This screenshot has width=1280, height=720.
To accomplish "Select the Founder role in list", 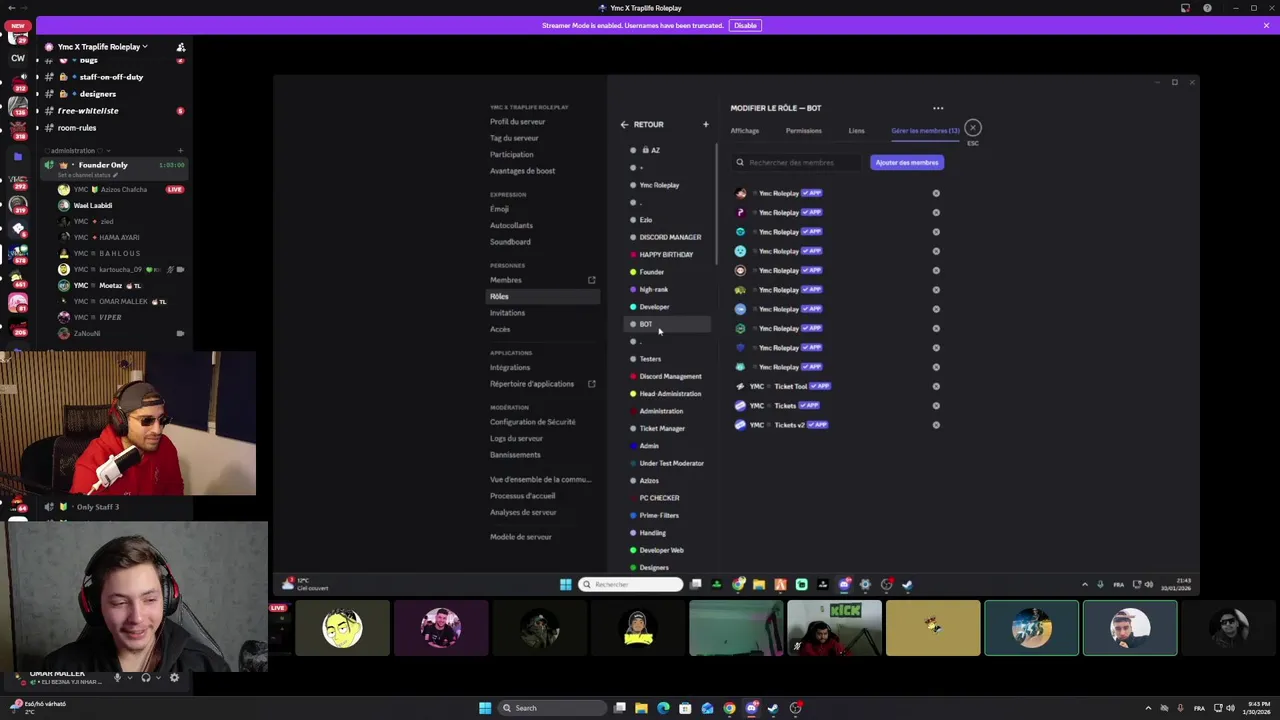I will coord(651,272).
